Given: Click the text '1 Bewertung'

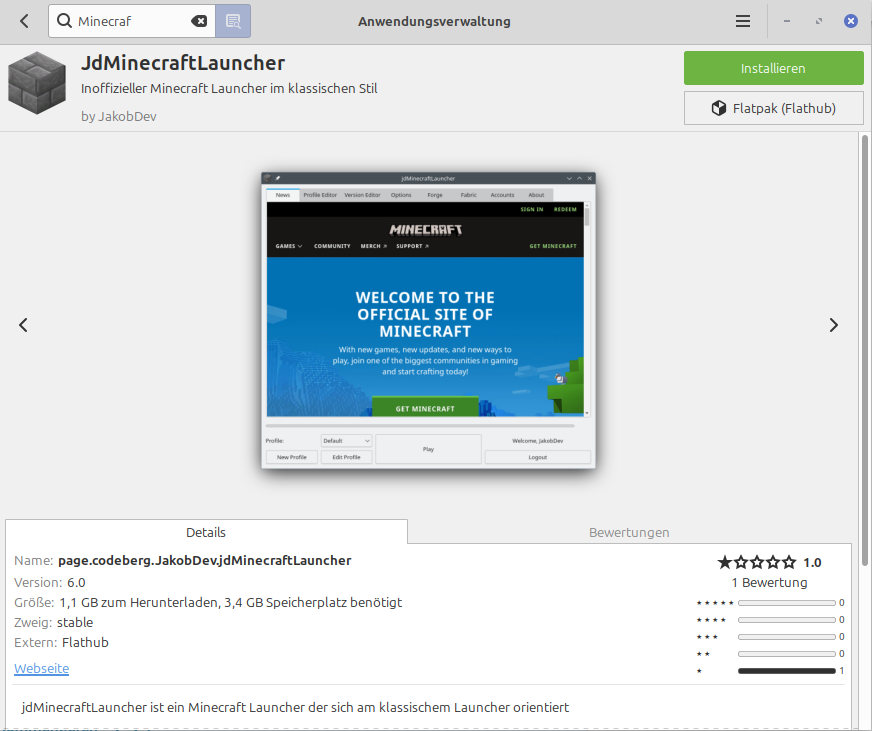Looking at the screenshot, I should click(769, 582).
